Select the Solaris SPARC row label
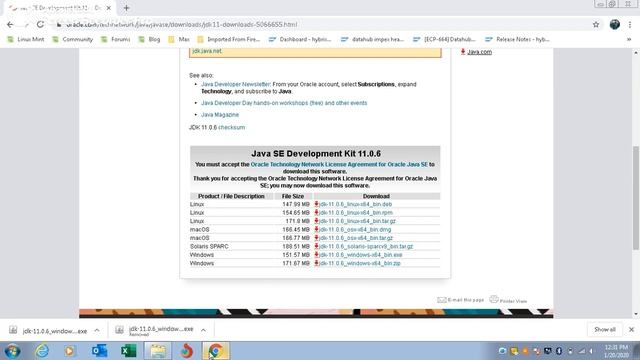 point(209,247)
